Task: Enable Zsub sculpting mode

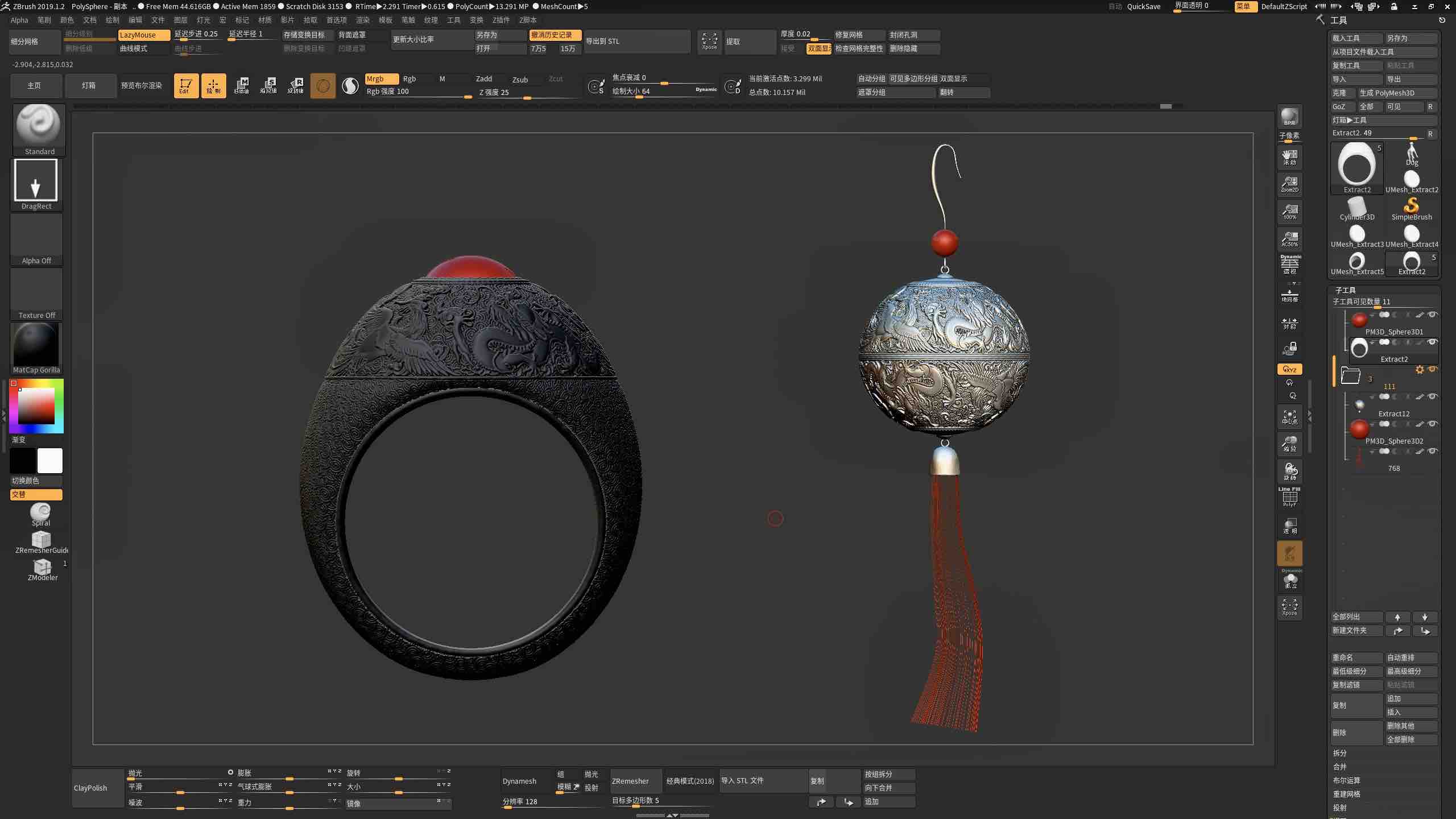Action: [x=519, y=80]
